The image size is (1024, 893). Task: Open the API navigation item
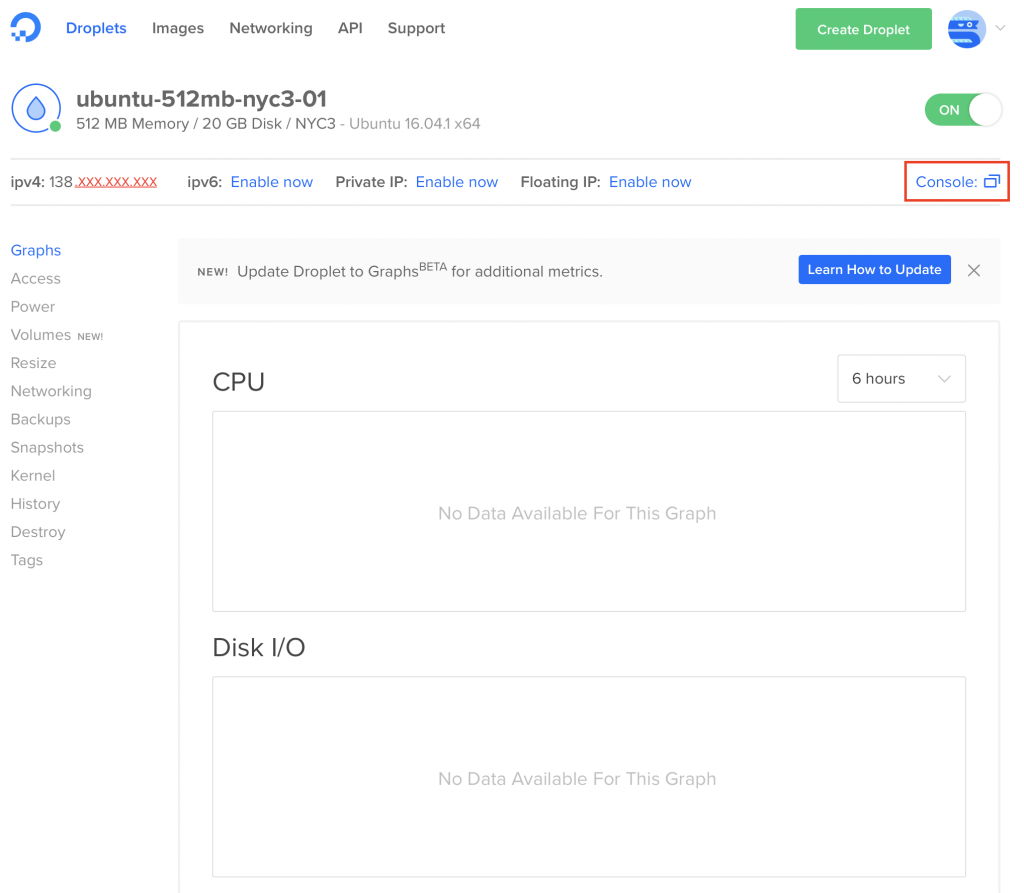(350, 28)
